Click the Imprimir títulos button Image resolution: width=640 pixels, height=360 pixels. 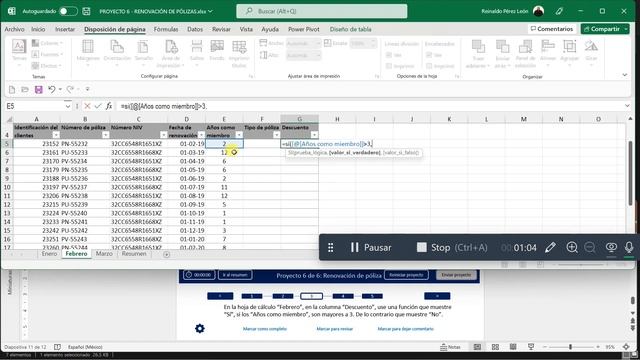coord(239,53)
